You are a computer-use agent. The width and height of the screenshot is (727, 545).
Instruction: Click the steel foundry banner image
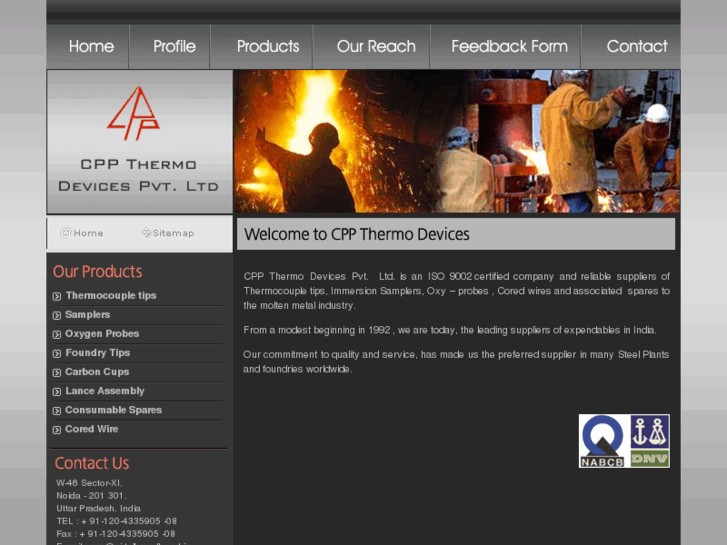(x=457, y=141)
